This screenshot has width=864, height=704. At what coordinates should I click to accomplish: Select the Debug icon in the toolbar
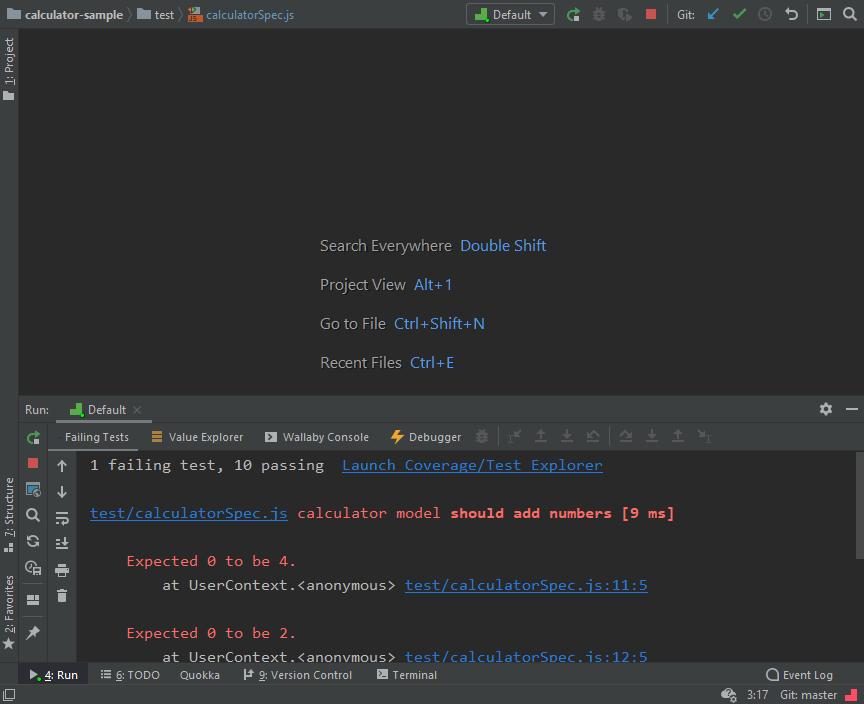point(599,14)
